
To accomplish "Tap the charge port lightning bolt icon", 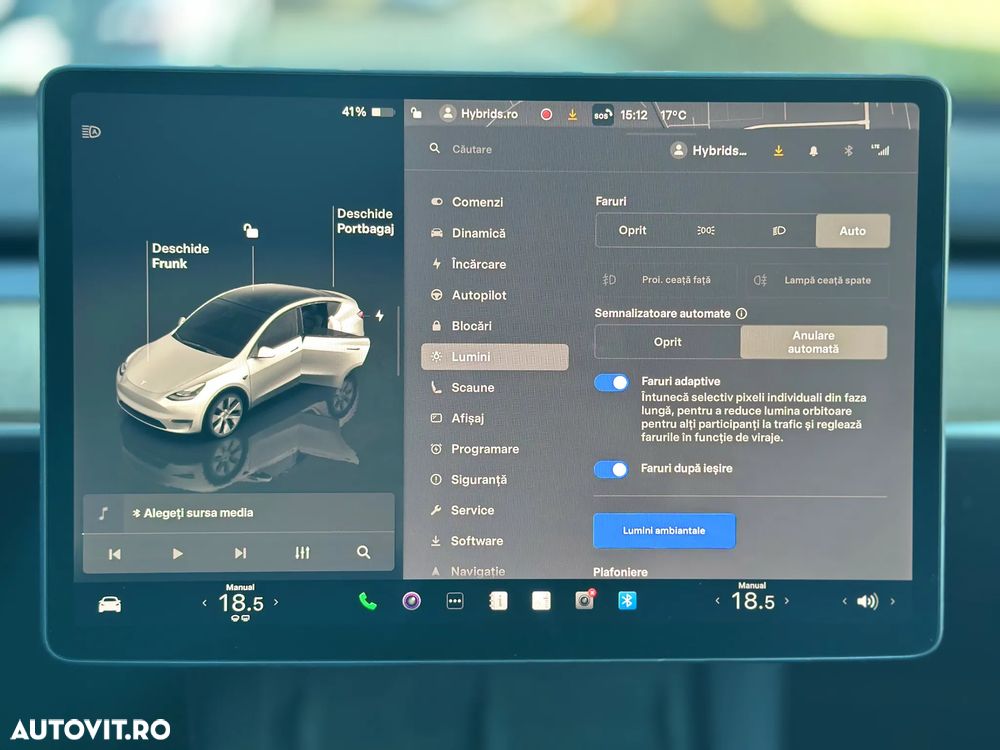I will click(379, 315).
